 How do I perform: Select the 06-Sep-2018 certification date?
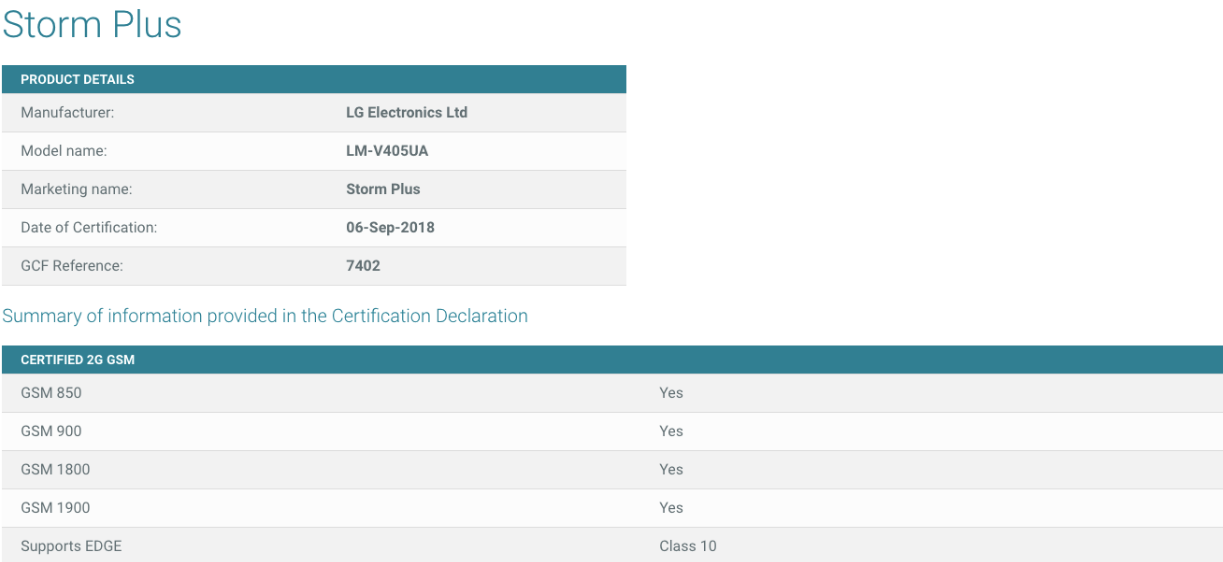point(390,227)
